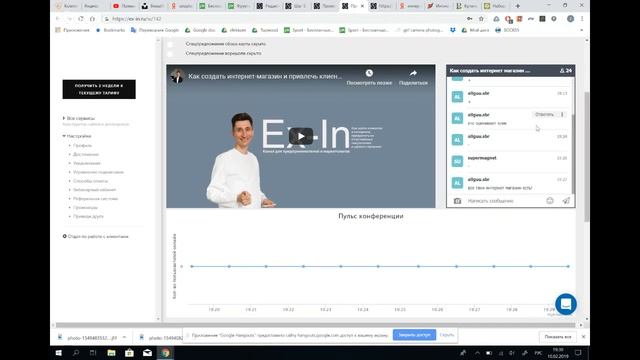The height and width of the screenshot is (360, 640).
Task: Click the last chat message about internet shop
Action: (x=500, y=188)
